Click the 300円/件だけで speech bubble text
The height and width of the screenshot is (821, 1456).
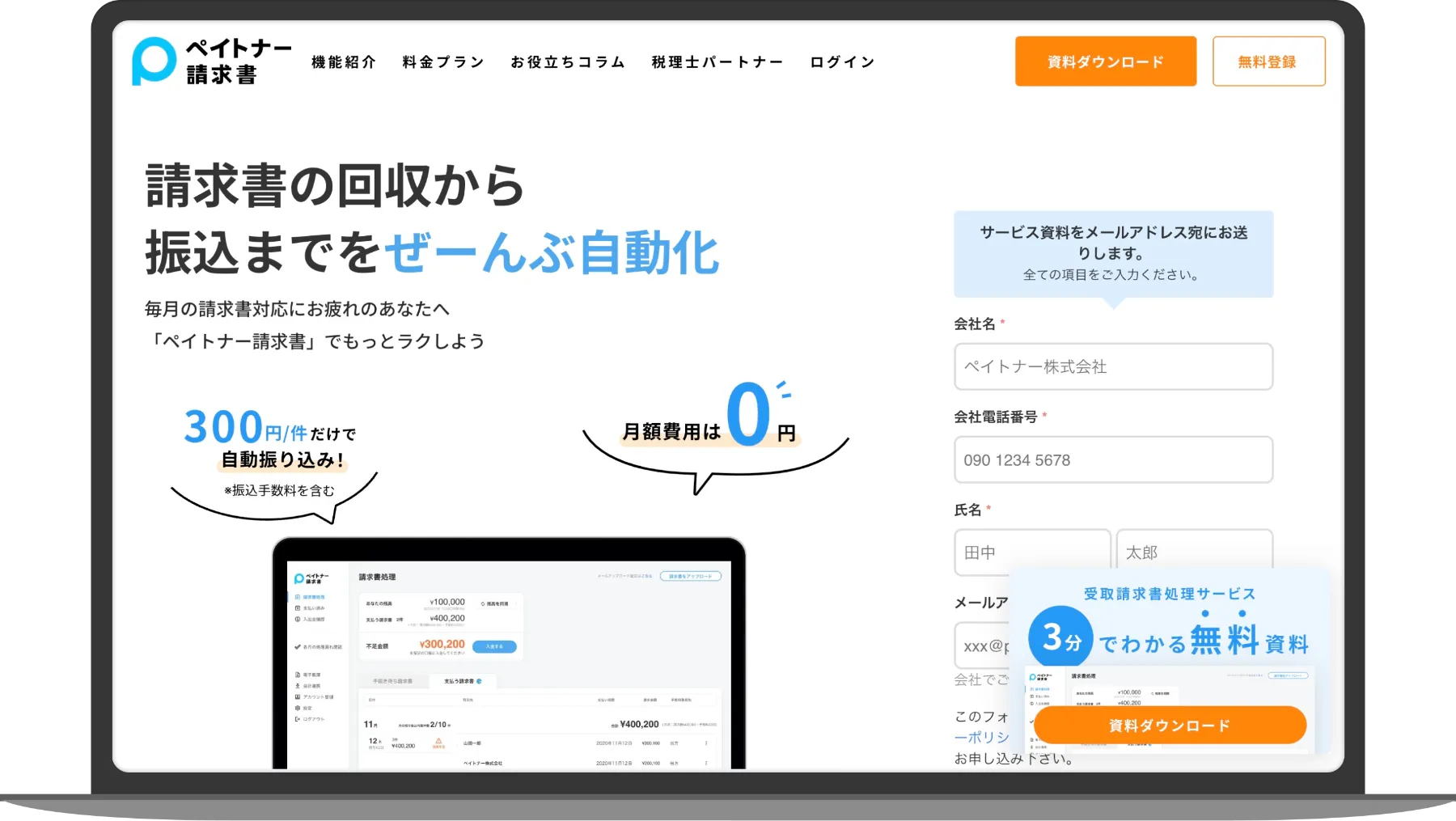269,426
